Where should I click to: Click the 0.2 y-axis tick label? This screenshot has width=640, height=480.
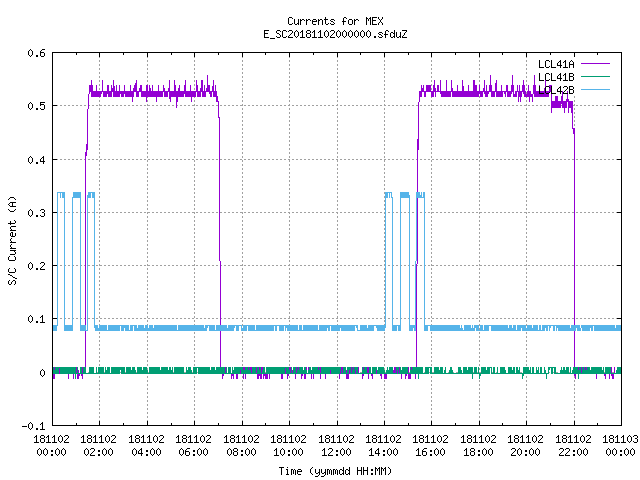click(36, 266)
